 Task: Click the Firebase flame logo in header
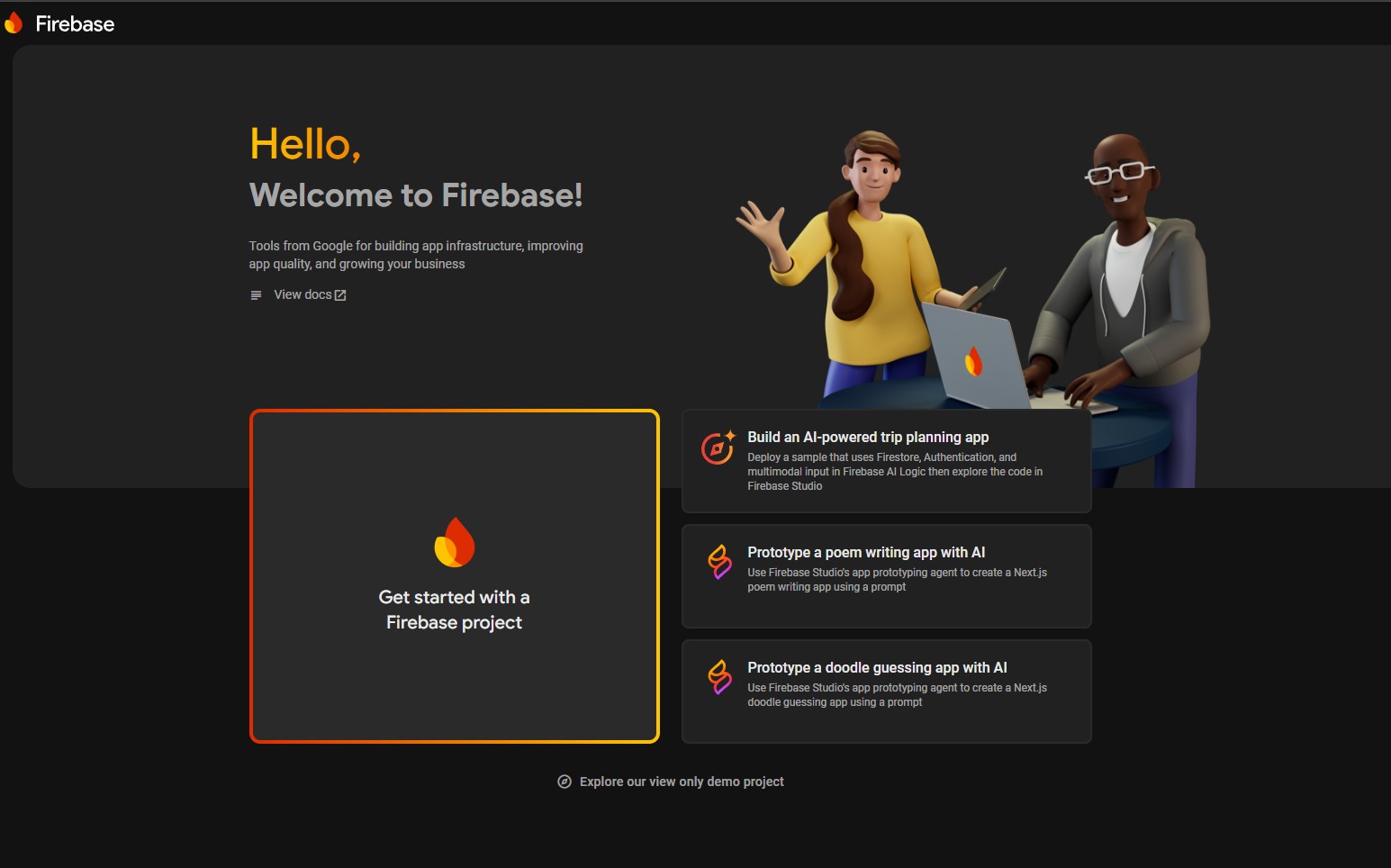point(14,23)
